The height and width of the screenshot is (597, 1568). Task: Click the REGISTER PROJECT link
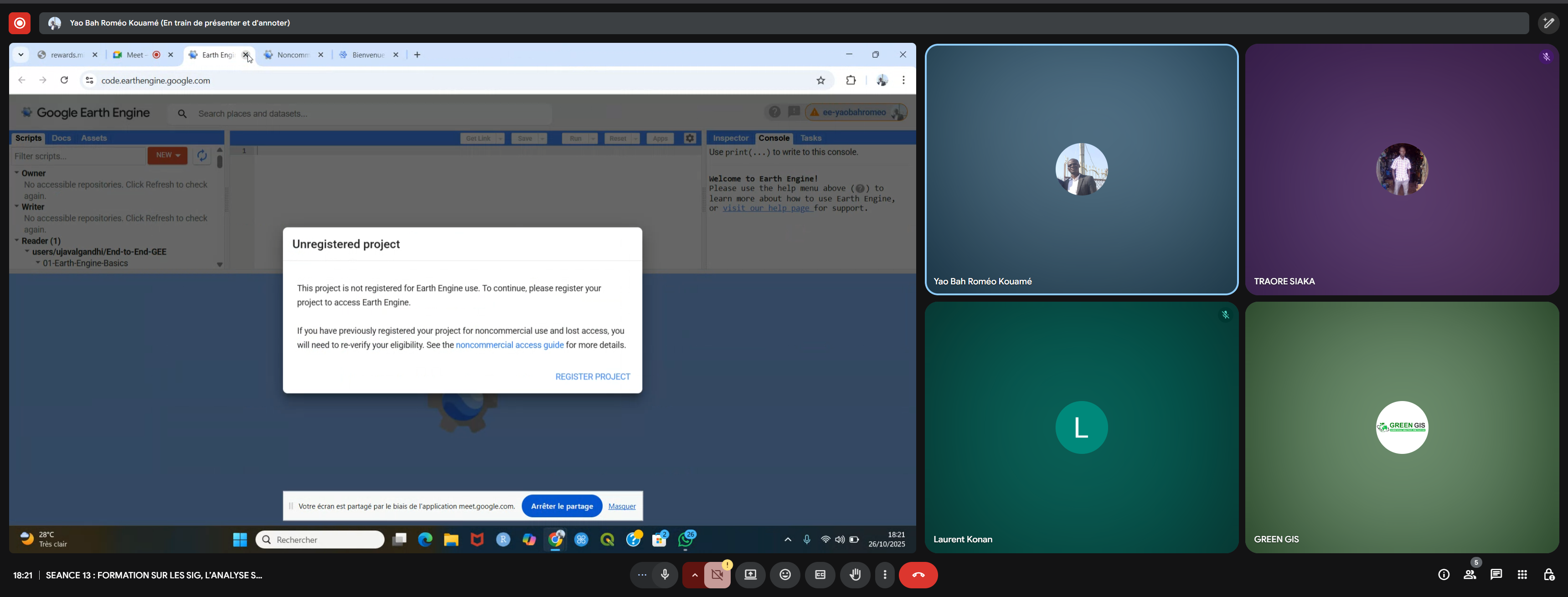coord(592,377)
